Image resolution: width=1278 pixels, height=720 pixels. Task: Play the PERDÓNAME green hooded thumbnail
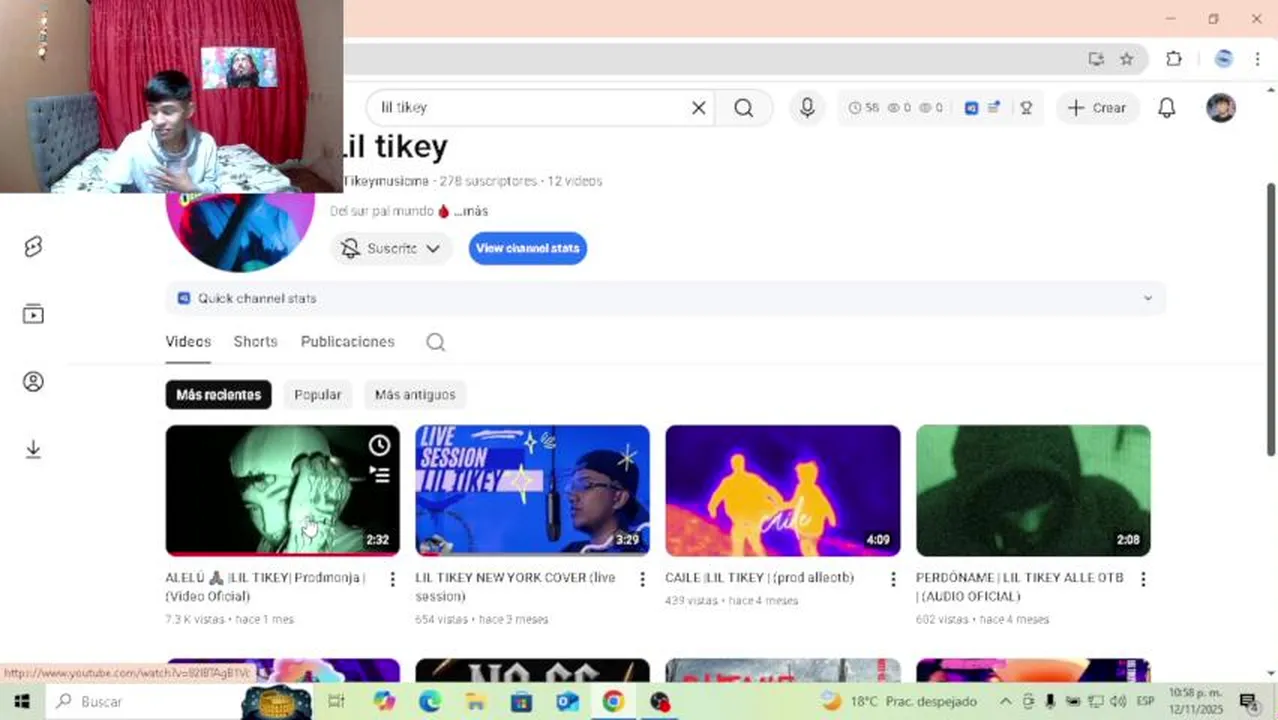tap(1033, 490)
